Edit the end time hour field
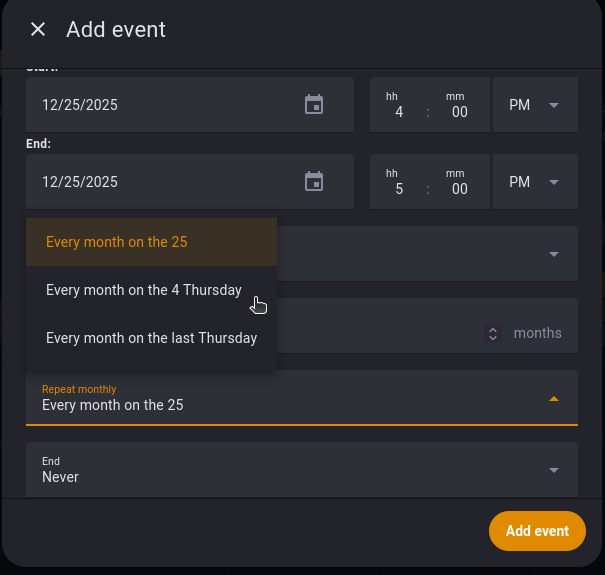Screen dimensions: 605x575 tap(398, 189)
